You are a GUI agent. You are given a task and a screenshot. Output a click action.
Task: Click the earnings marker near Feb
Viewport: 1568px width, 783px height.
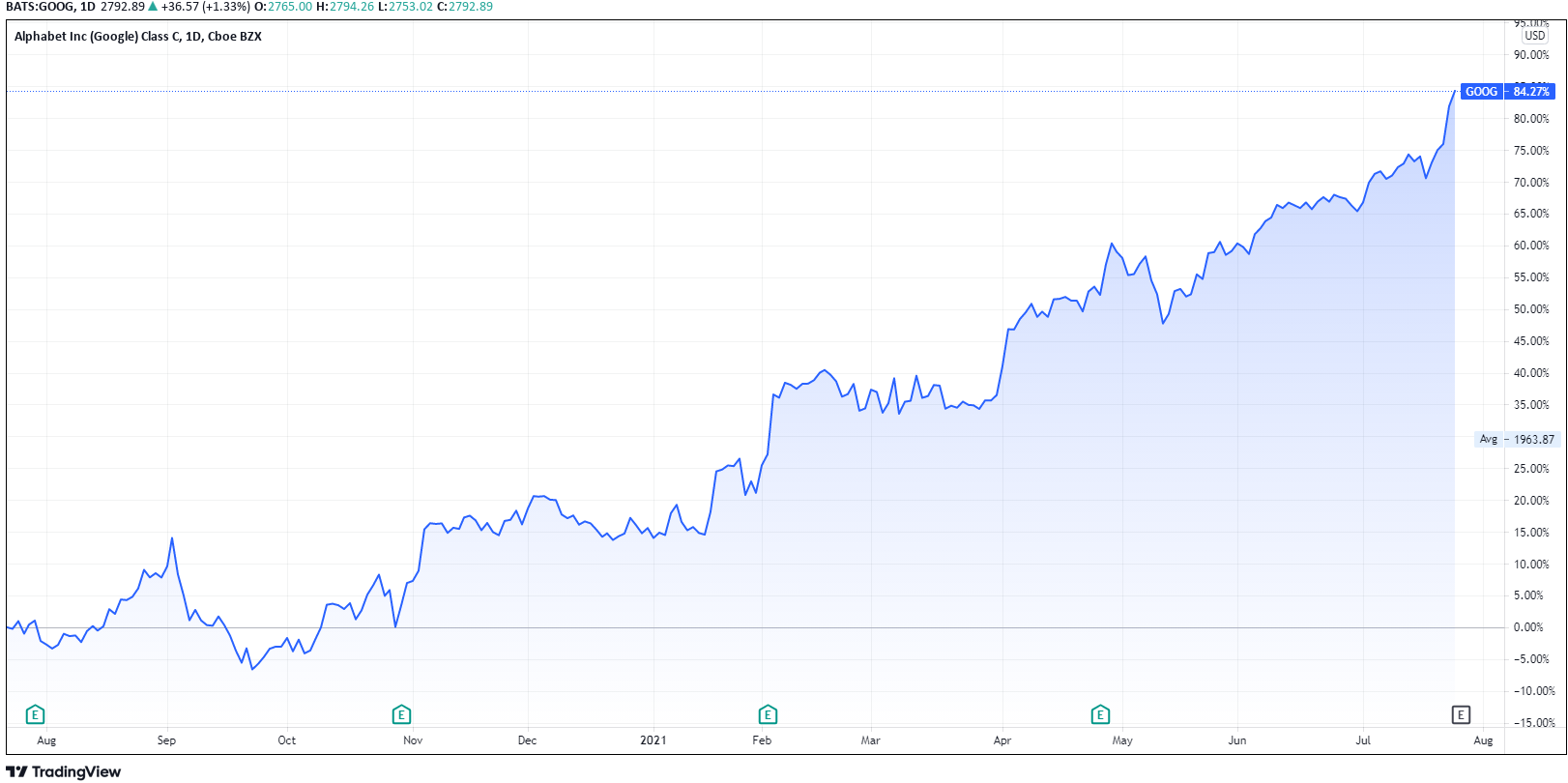[768, 714]
